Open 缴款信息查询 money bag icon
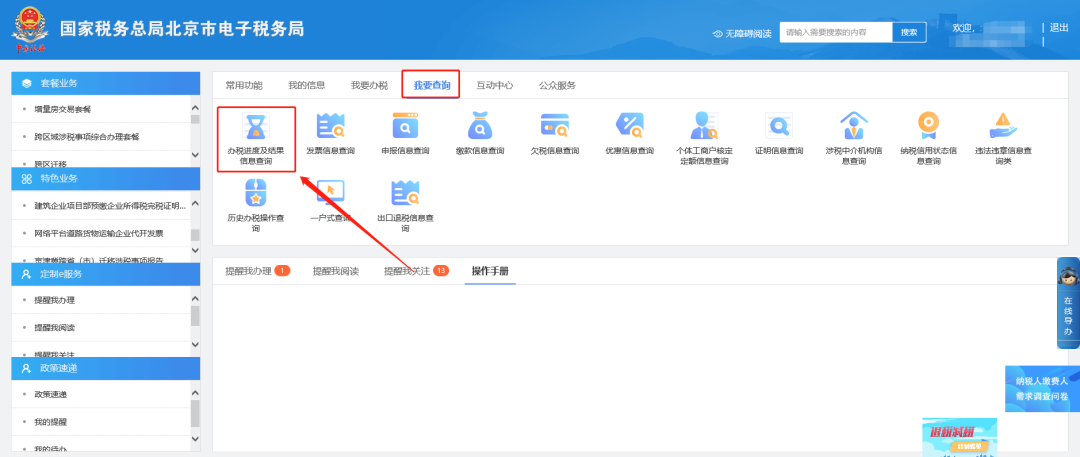The image size is (1080, 457). coord(479,125)
